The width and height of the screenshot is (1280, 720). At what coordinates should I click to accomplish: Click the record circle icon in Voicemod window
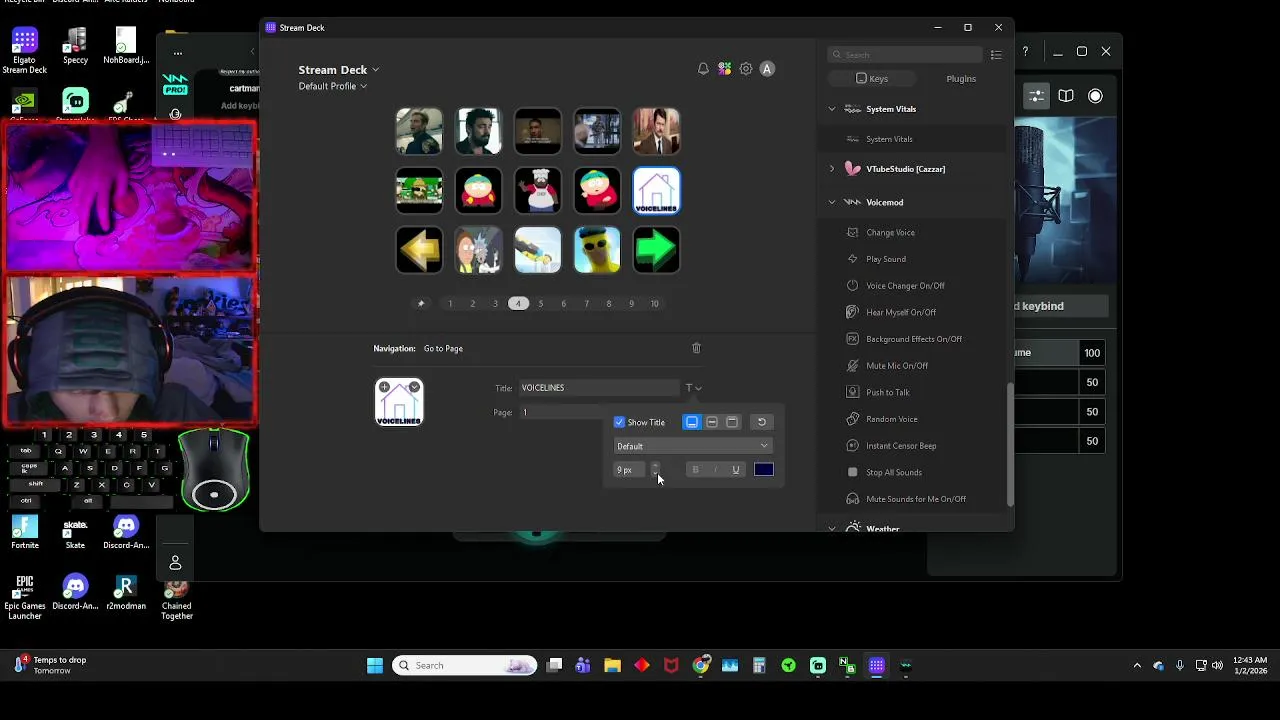click(x=1095, y=96)
